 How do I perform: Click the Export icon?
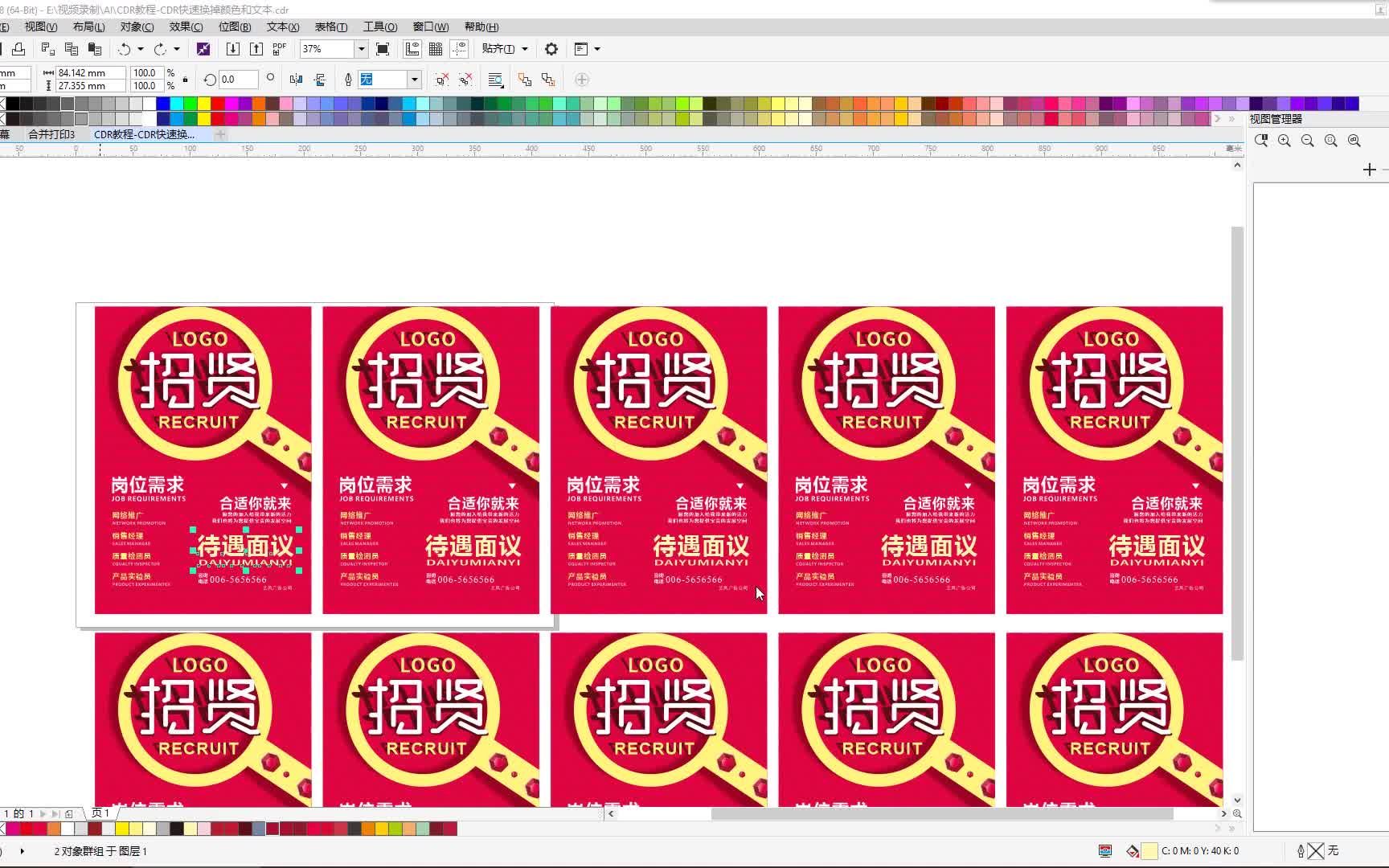coord(256,49)
